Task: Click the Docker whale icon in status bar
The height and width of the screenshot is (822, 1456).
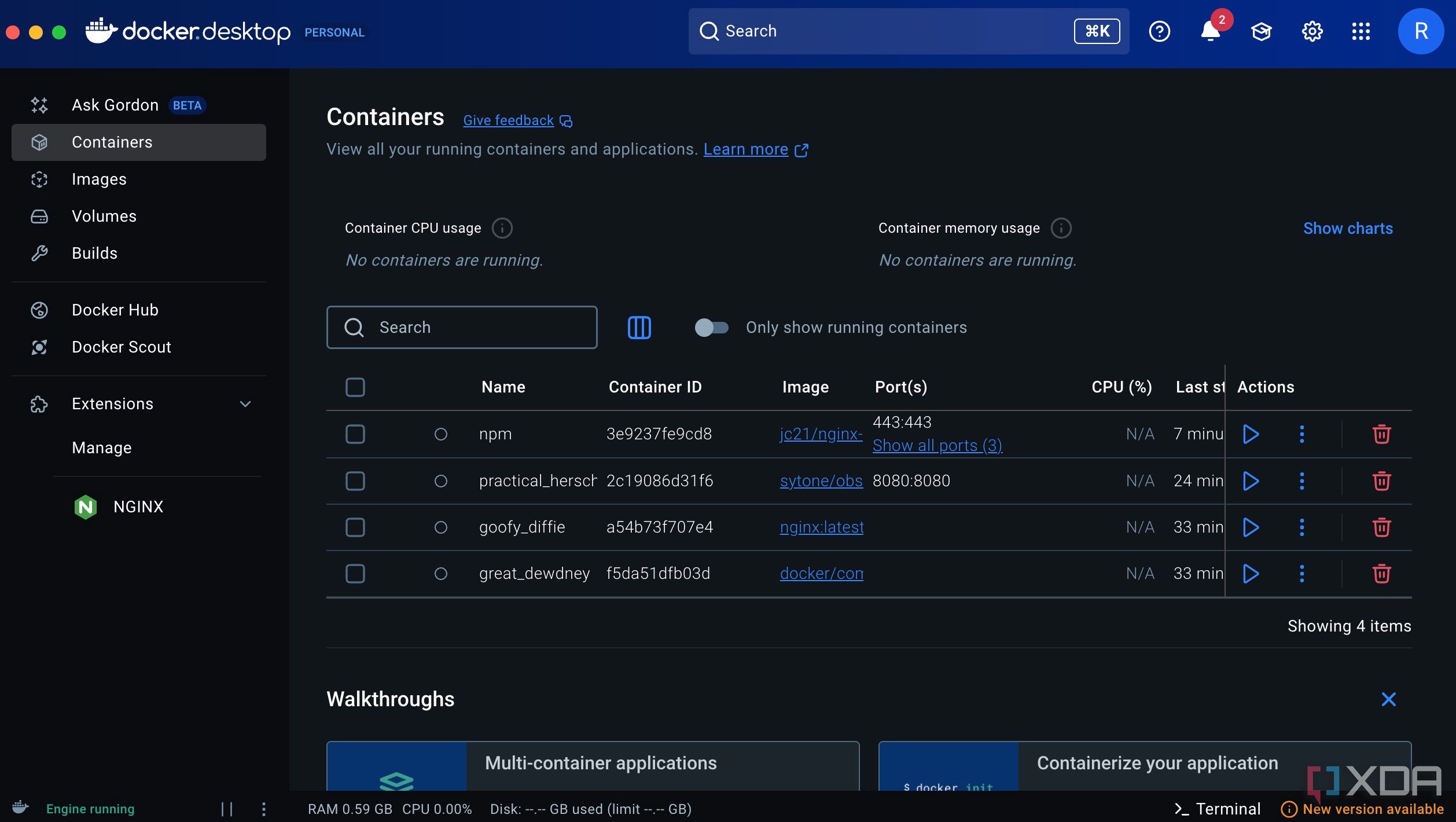Action: tap(20, 808)
